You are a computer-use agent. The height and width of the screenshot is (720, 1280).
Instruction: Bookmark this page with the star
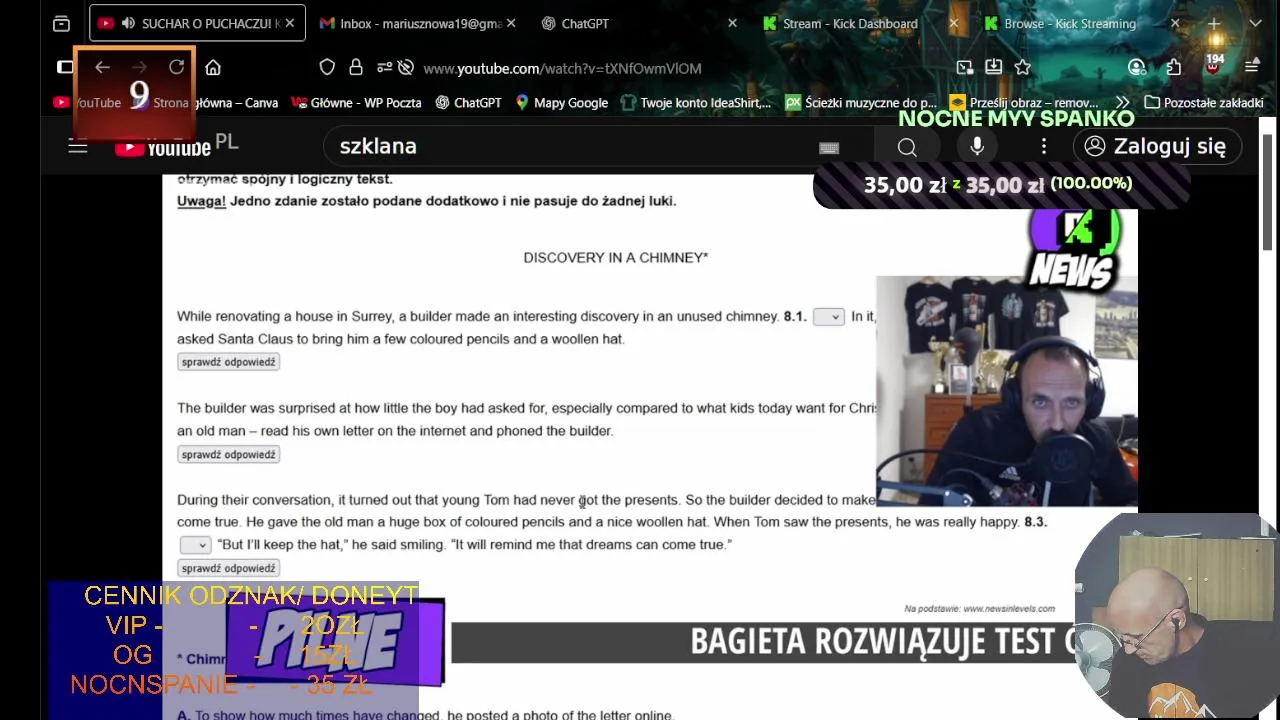pyautogui.click(x=1022, y=67)
